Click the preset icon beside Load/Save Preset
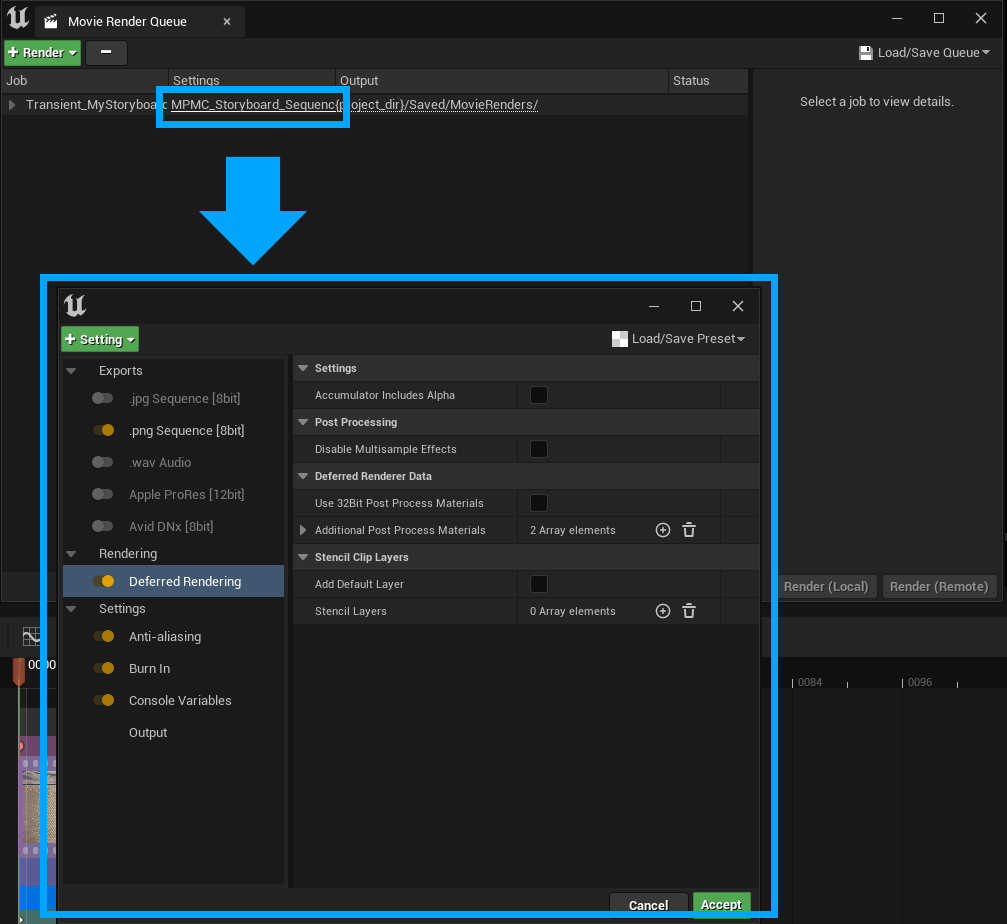This screenshot has width=1007, height=924. [x=620, y=339]
